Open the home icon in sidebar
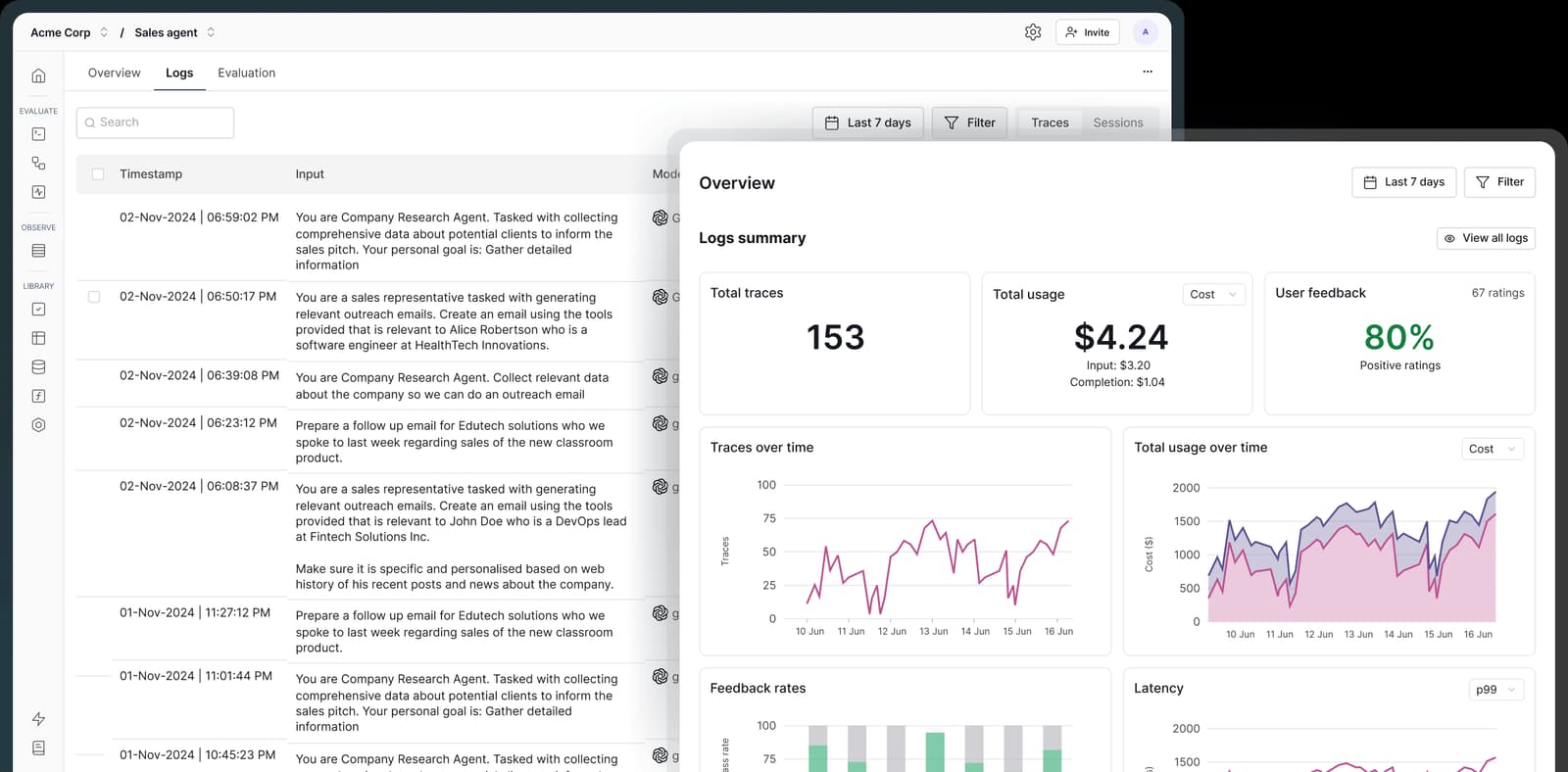The height and width of the screenshot is (772, 1568). (38, 75)
